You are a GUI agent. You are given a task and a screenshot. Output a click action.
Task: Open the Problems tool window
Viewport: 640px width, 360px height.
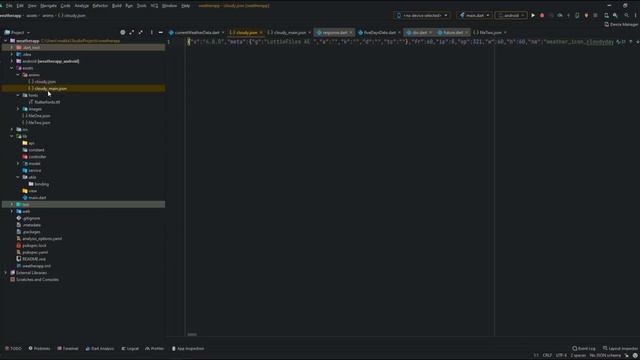(39, 349)
